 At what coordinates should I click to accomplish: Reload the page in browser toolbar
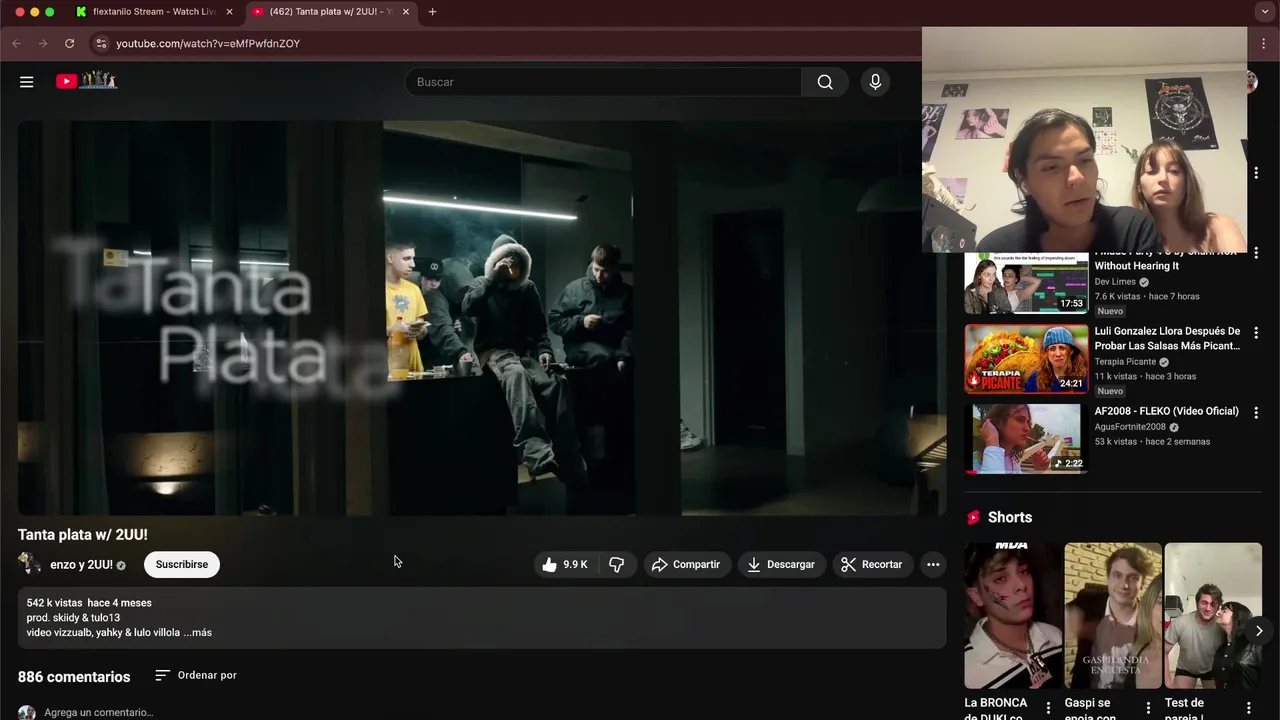(x=69, y=43)
